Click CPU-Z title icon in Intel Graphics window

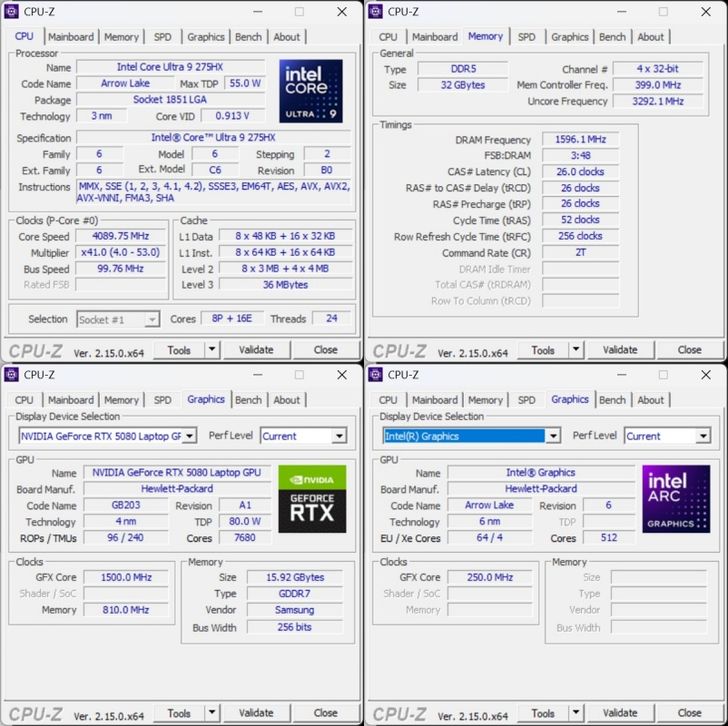coord(376,375)
